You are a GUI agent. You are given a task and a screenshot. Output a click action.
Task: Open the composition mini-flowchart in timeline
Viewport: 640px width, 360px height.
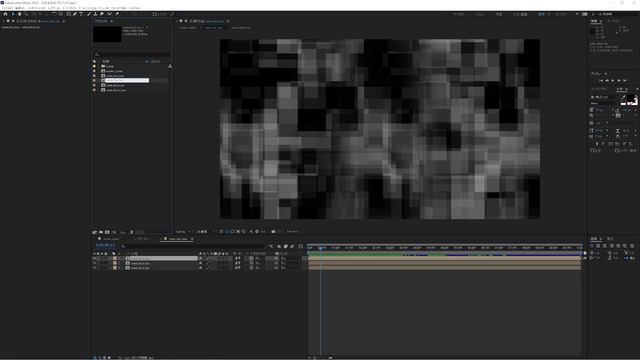[x=270, y=246]
